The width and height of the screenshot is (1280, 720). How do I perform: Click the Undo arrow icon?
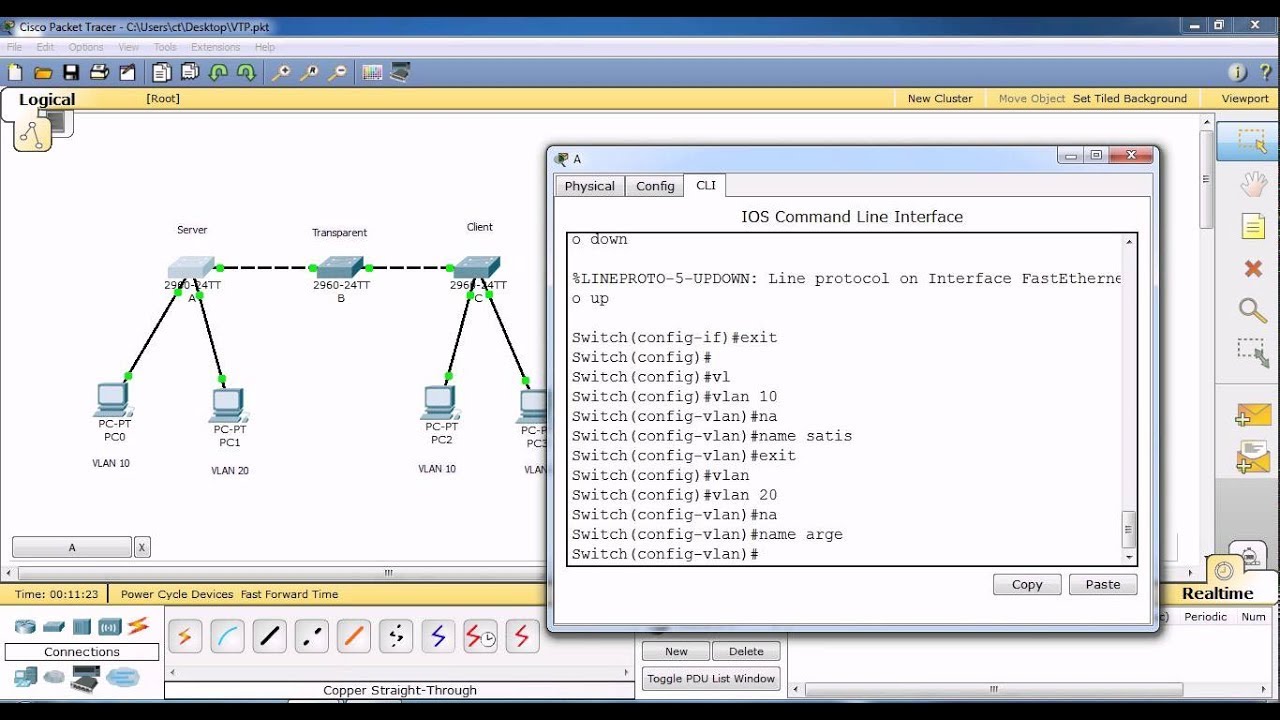tap(218, 72)
